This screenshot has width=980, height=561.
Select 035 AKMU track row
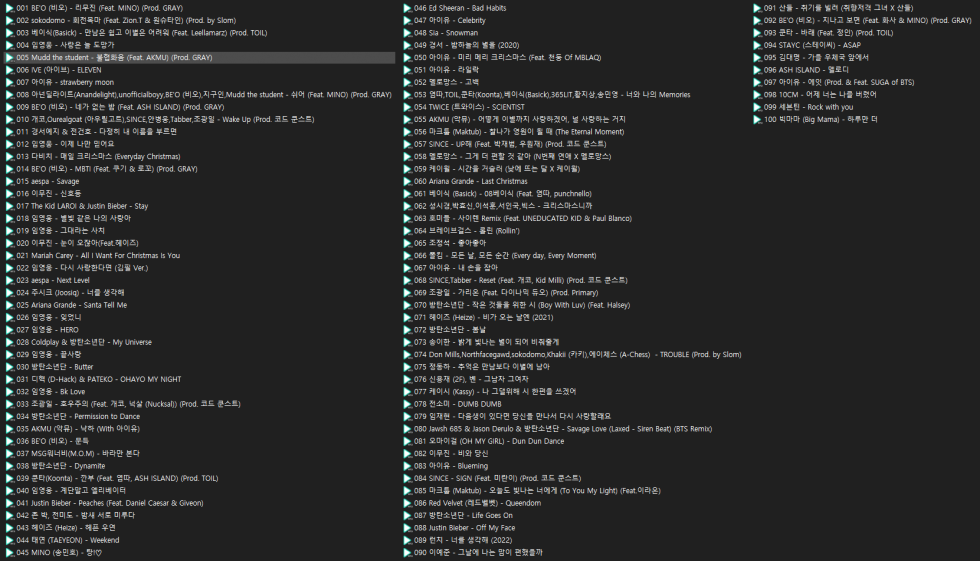78,429
